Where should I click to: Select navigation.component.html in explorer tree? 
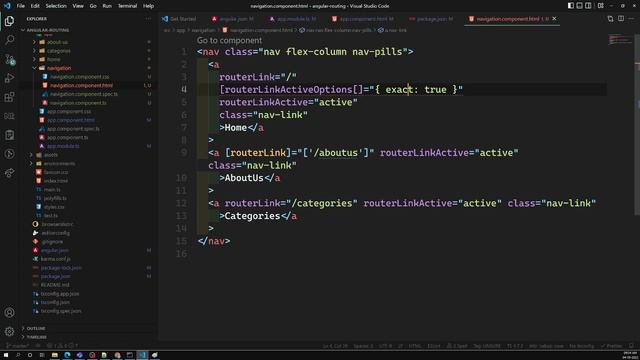[x=81, y=85]
